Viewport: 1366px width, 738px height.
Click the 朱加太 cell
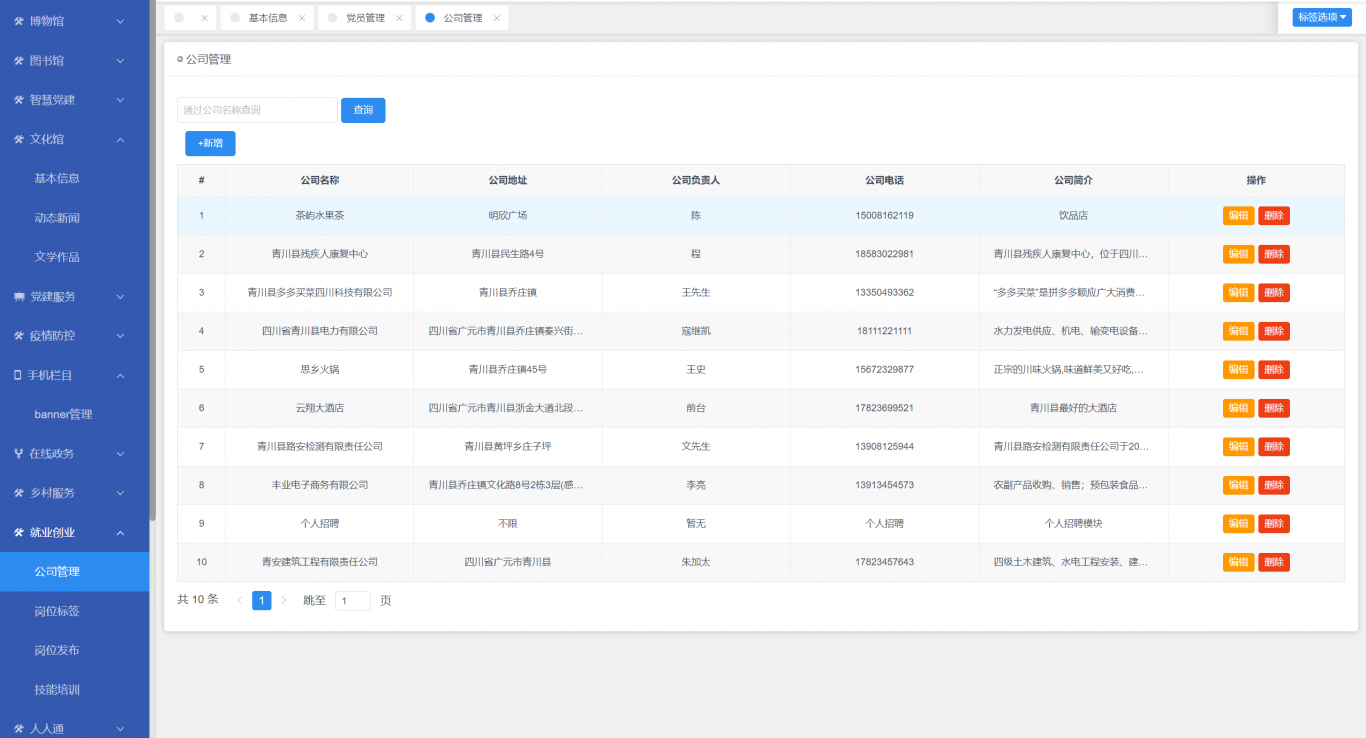[x=696, y=562]
